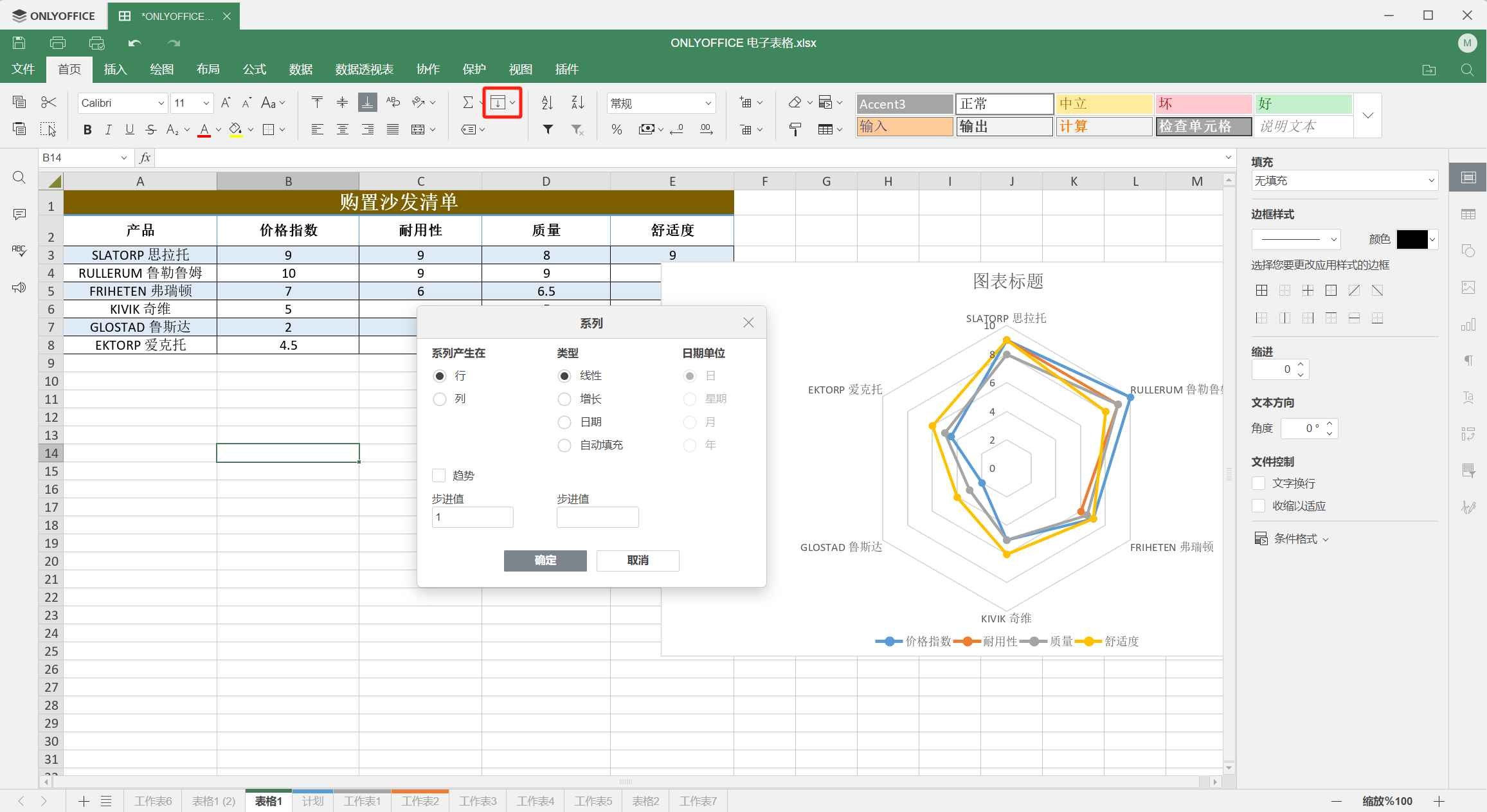Select 列 radio button in series dialog
1487x812 pixels.
click(x=440, y=399)
